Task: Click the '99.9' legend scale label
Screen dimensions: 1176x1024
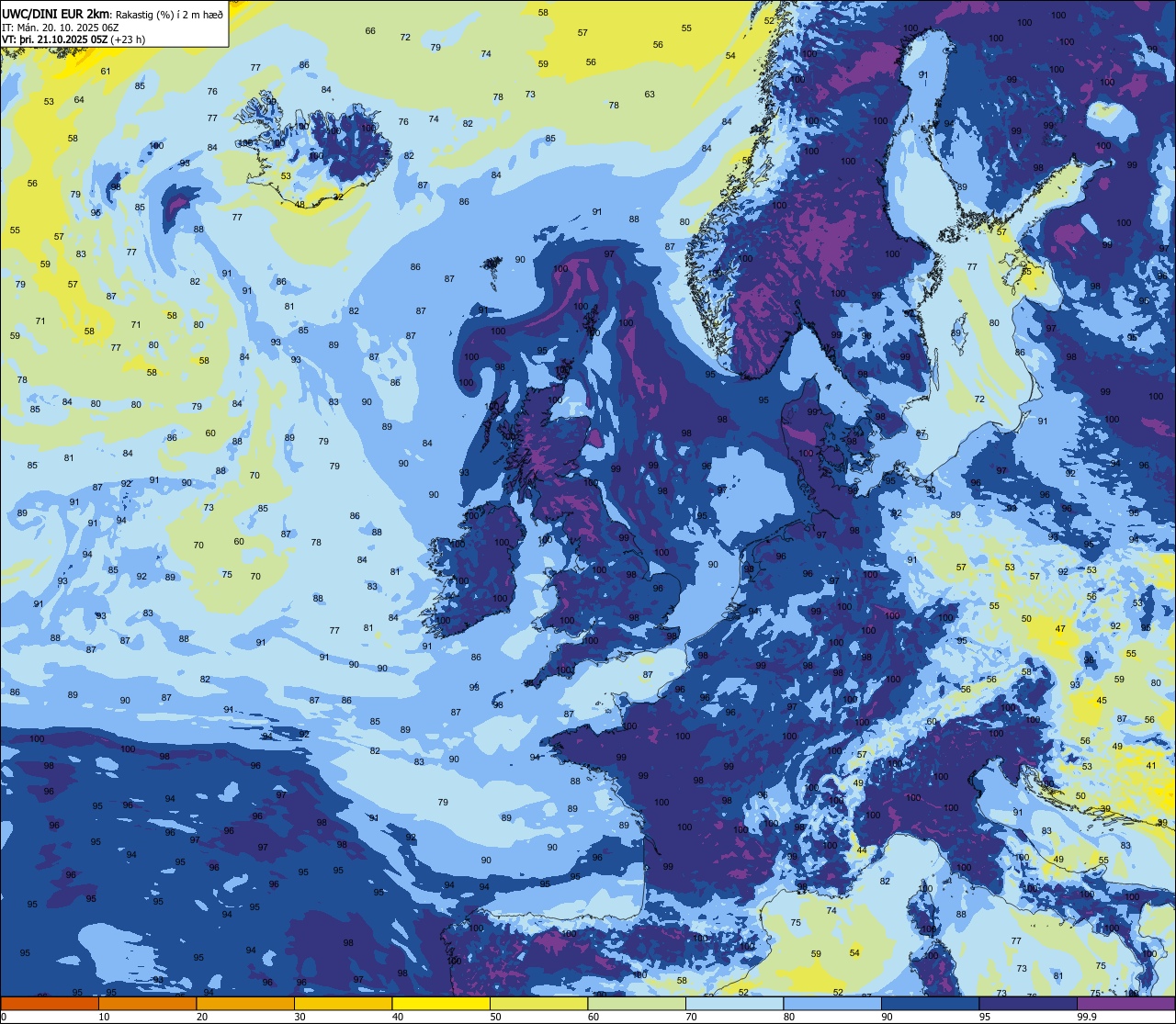Action: click(x=1087, y=1017)
